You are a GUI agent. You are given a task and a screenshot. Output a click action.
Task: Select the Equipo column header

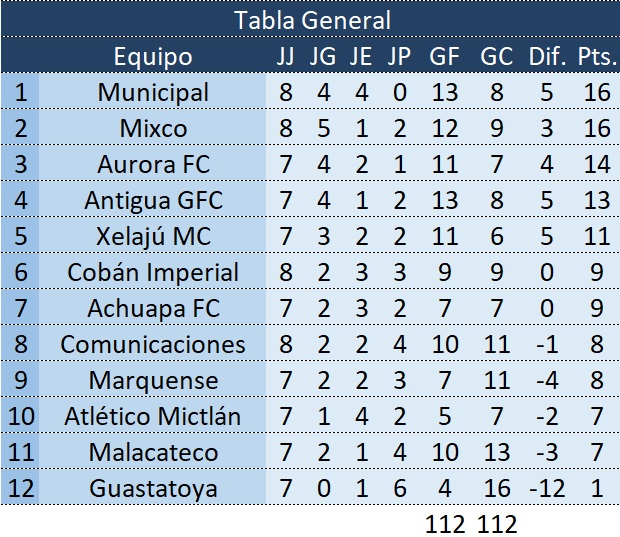pos(152,57)
